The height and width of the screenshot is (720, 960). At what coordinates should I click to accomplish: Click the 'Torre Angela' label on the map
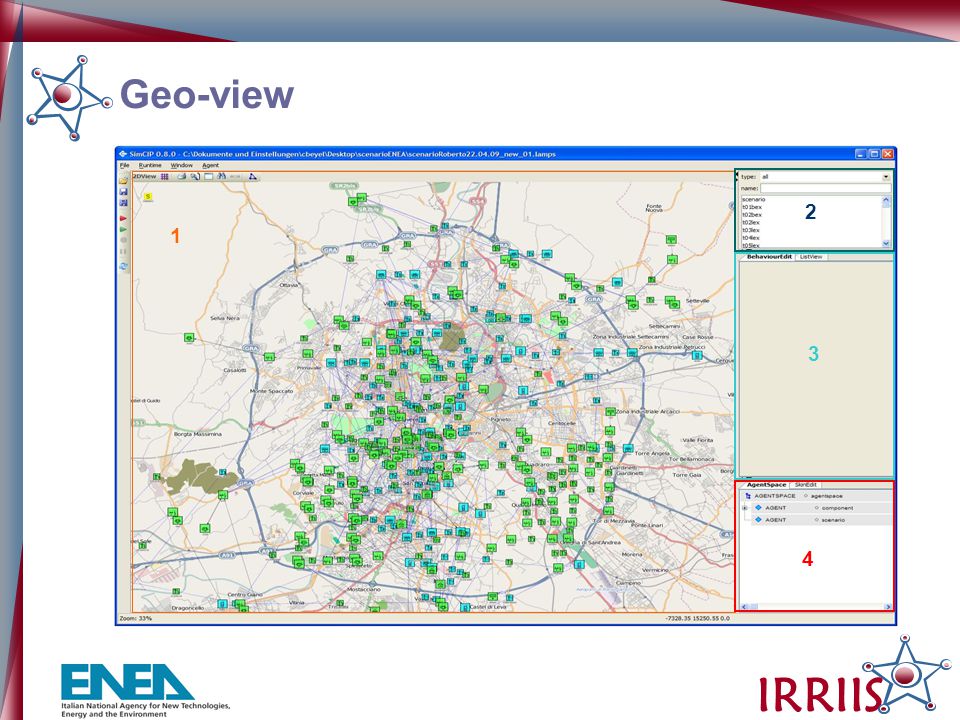(652, 453)
